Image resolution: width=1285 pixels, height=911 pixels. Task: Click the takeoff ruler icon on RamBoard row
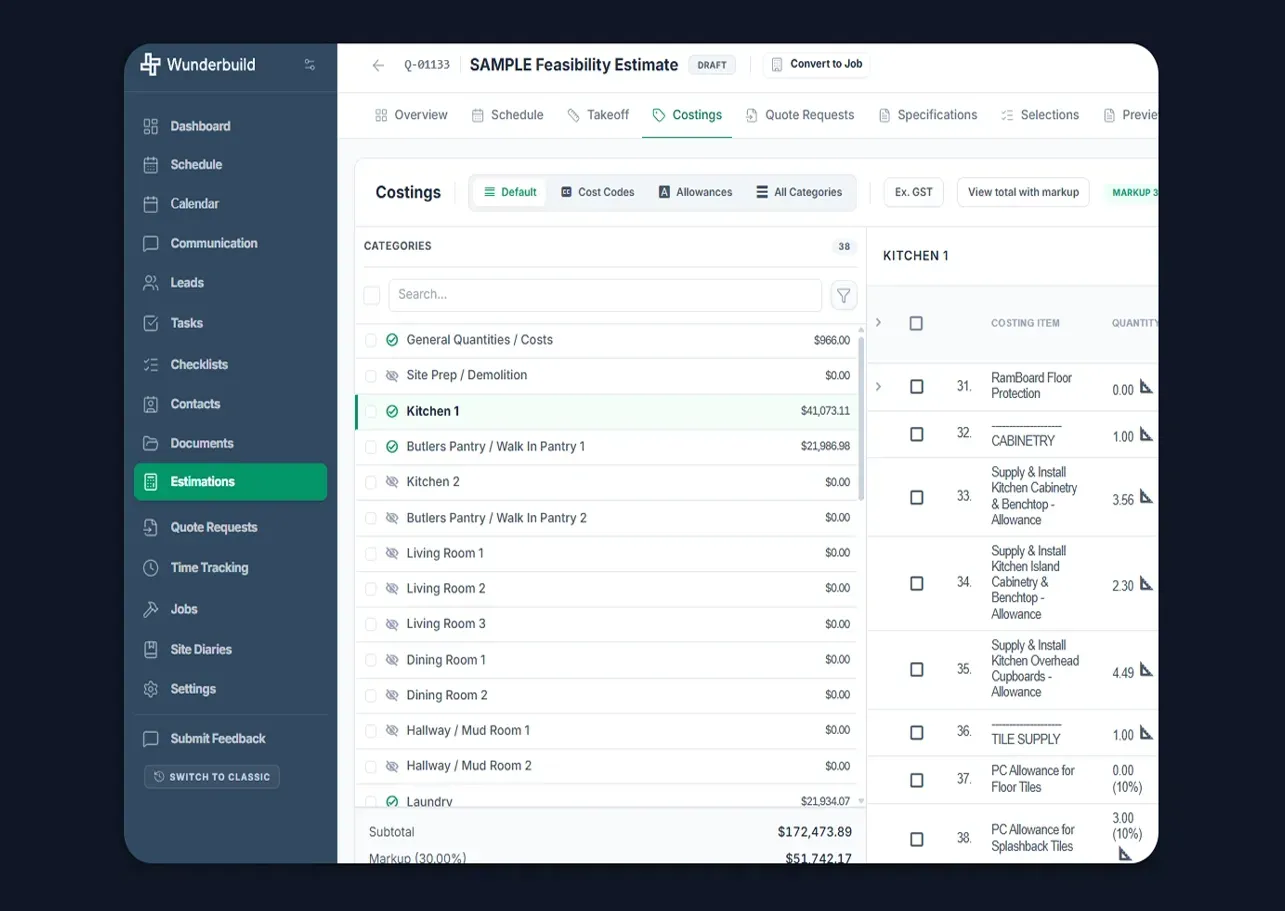coord(1146,386)
